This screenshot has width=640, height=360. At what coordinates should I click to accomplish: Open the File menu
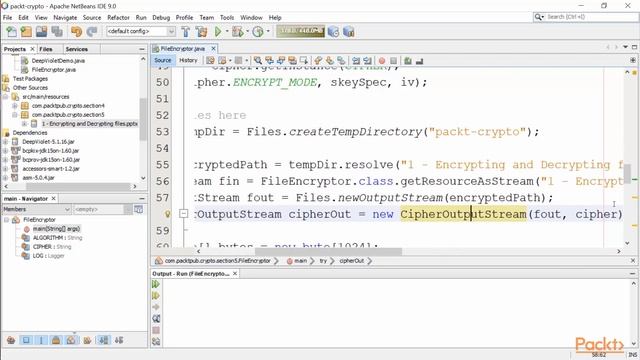tap(7, 18)
